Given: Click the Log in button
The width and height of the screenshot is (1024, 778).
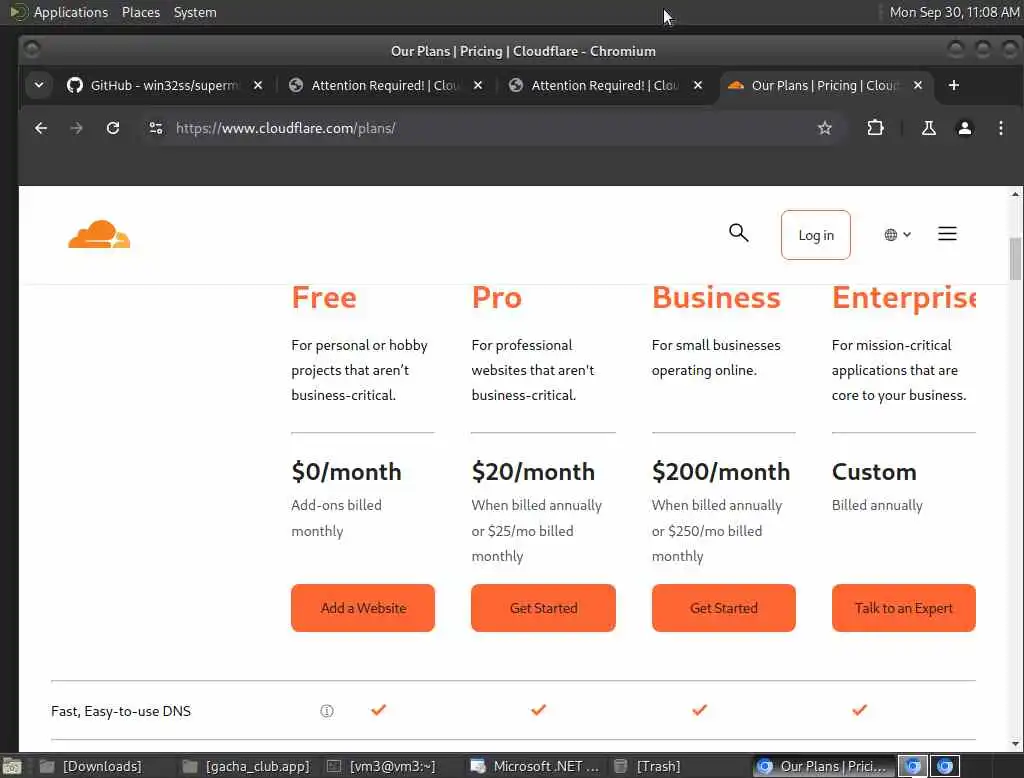Looking at the screenshot, I should tap(816, 235).
